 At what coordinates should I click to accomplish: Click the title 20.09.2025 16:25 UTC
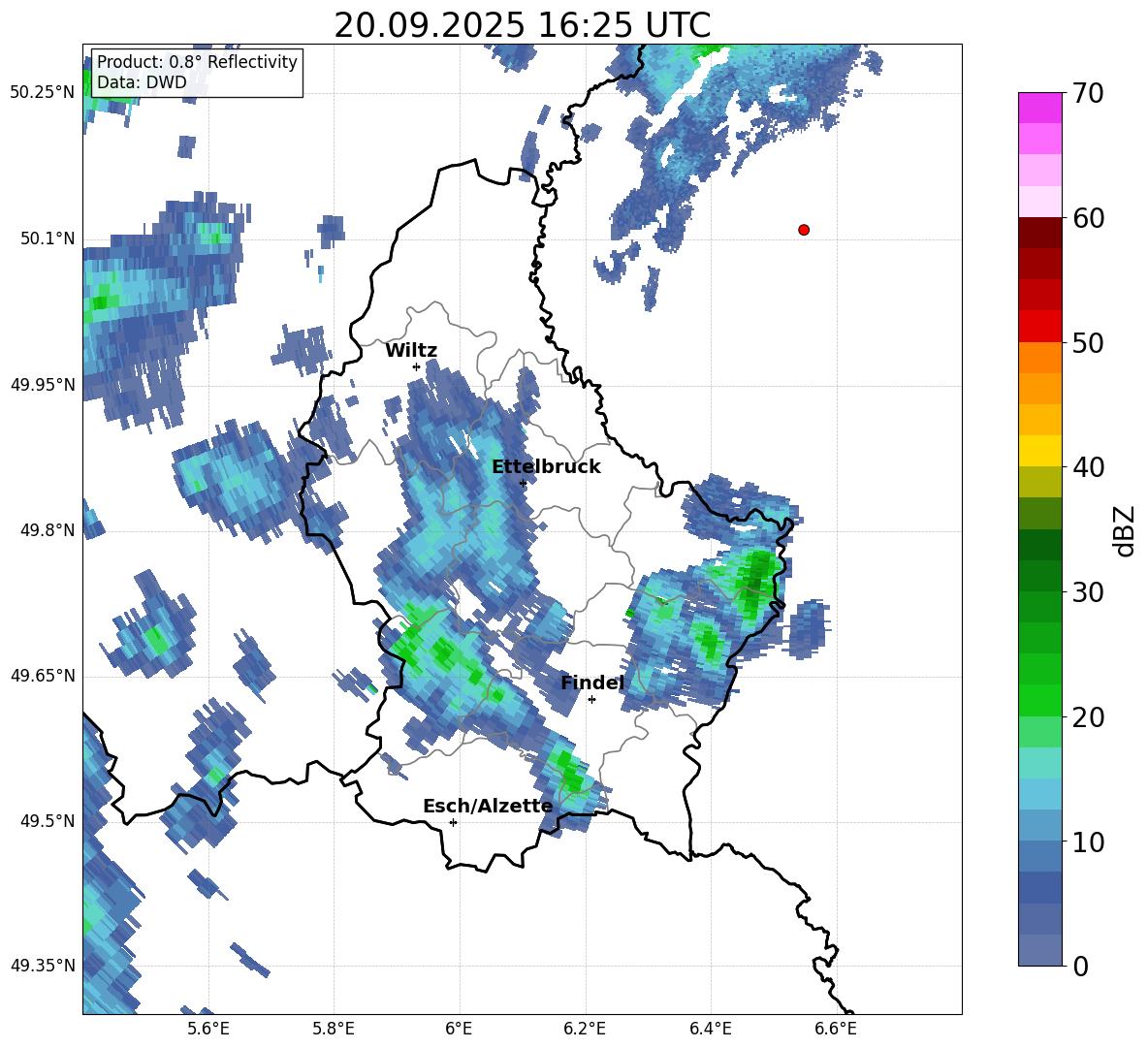522,25
